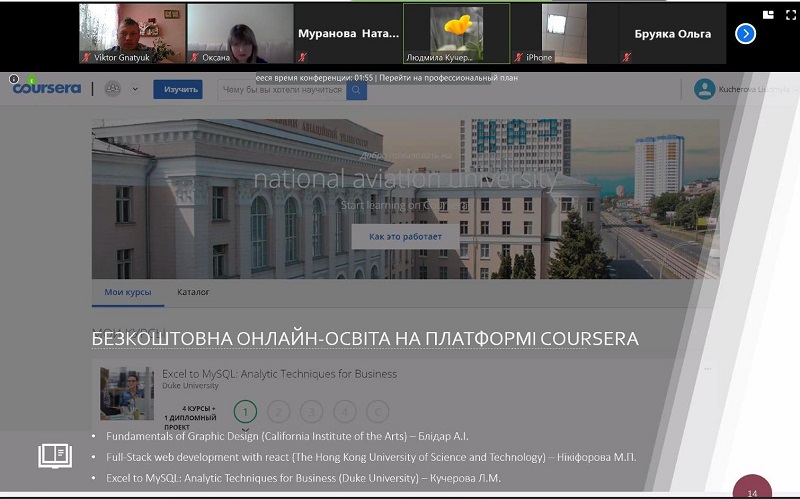
Task: Select the Мои курсы tab
Action: pos(128,292)
